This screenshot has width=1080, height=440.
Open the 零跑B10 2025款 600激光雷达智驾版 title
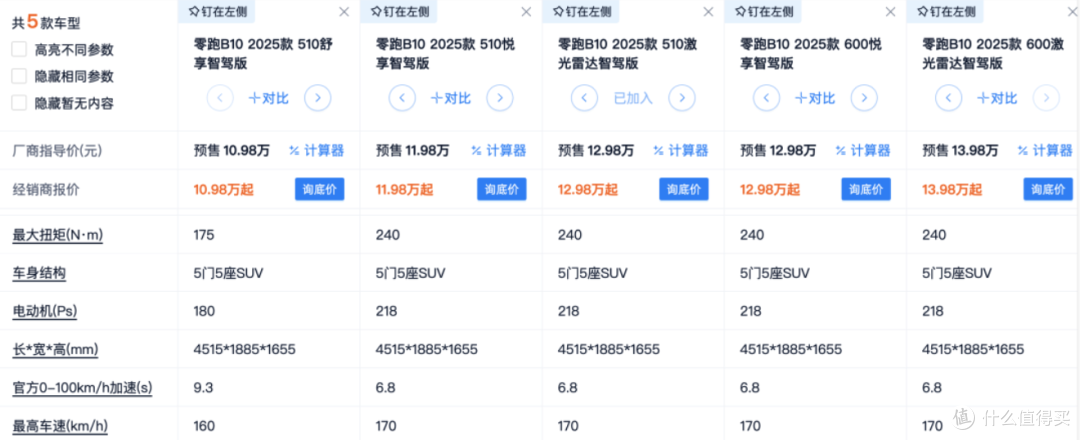[x=992, y=54]
